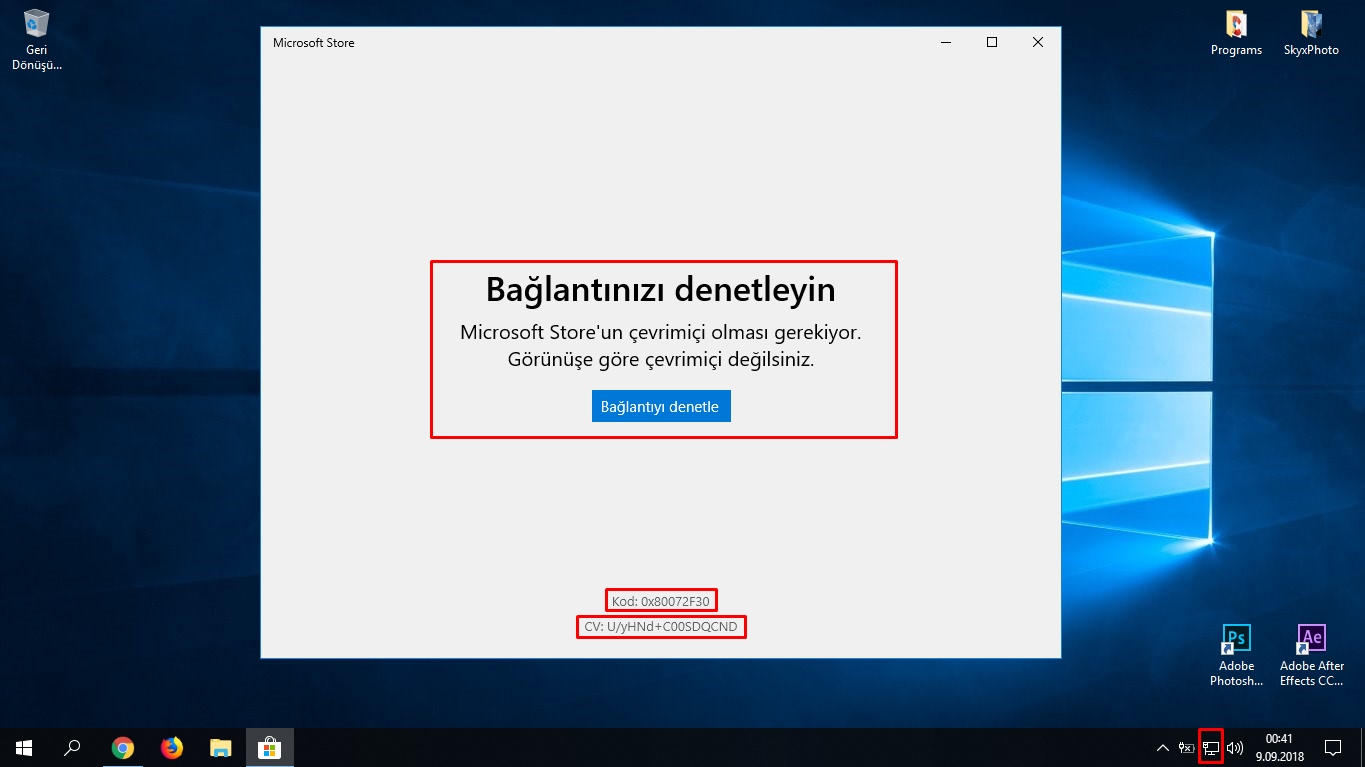
Task: Select the Adobe Photoshop desktop shortcut
Action: click(x=1236, y=656)
